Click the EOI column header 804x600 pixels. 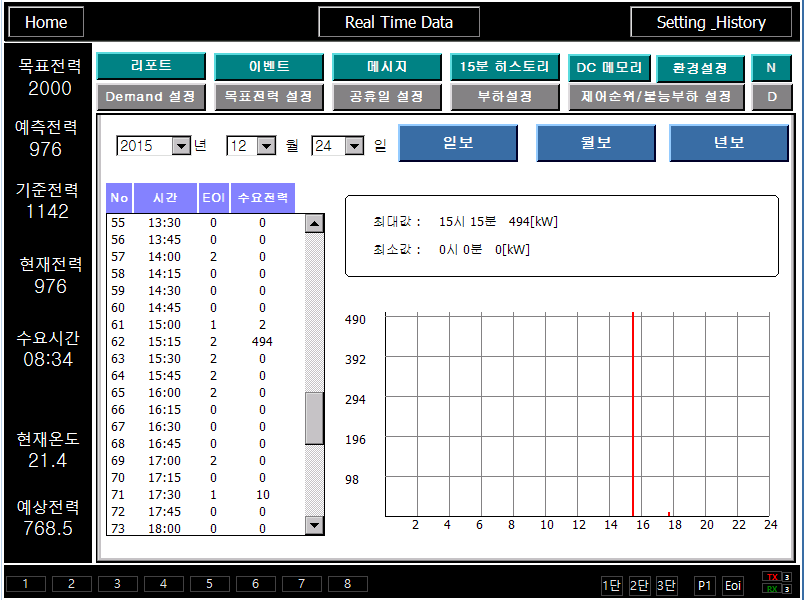[x=214, y=198]
